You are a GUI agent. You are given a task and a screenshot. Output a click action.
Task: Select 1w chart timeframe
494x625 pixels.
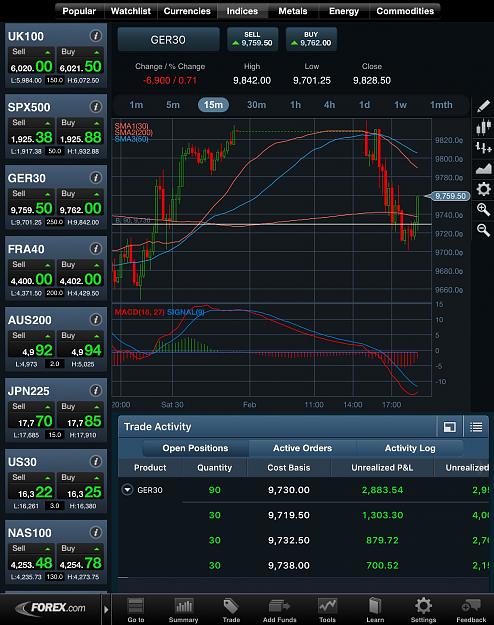pos(400,105)
